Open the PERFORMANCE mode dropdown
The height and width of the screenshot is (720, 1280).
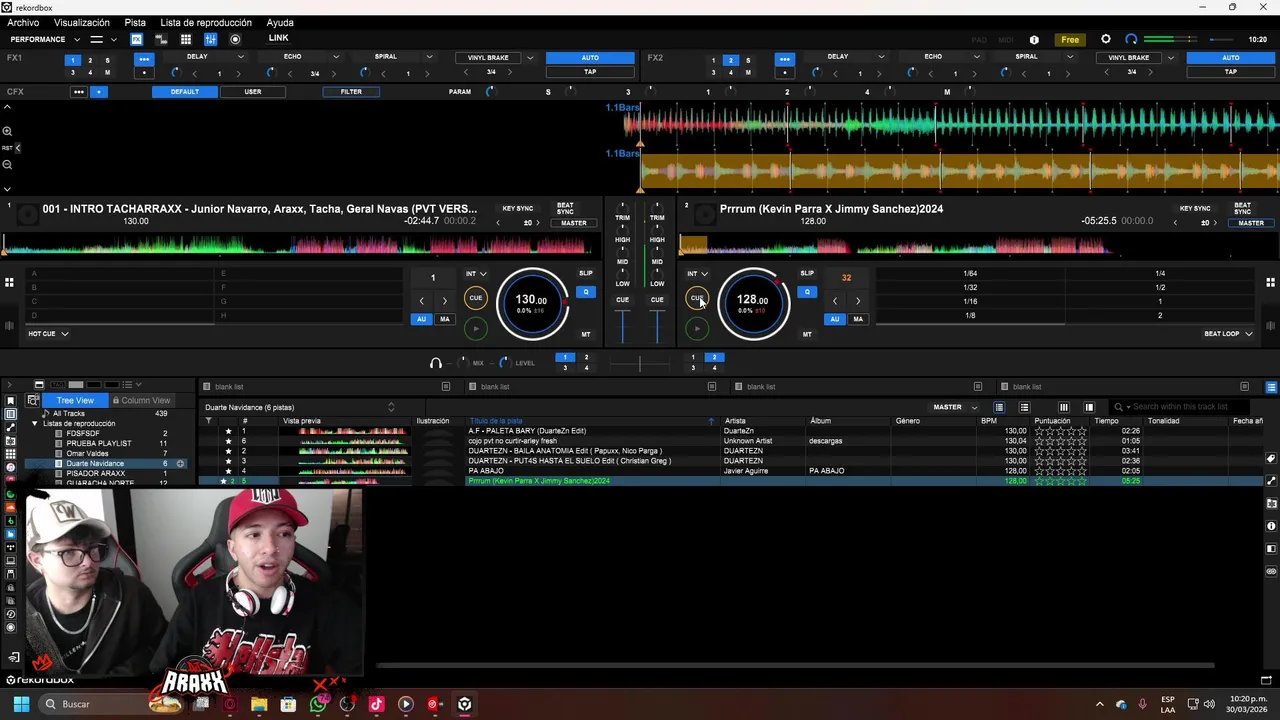pyautogui.click(x=43, y=39)
